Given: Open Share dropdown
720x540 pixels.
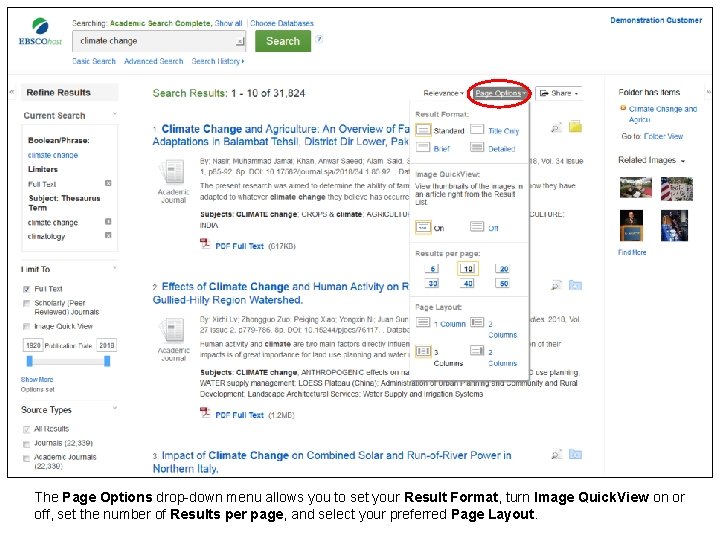Looking at the screenshot, I should click(558, 93).
